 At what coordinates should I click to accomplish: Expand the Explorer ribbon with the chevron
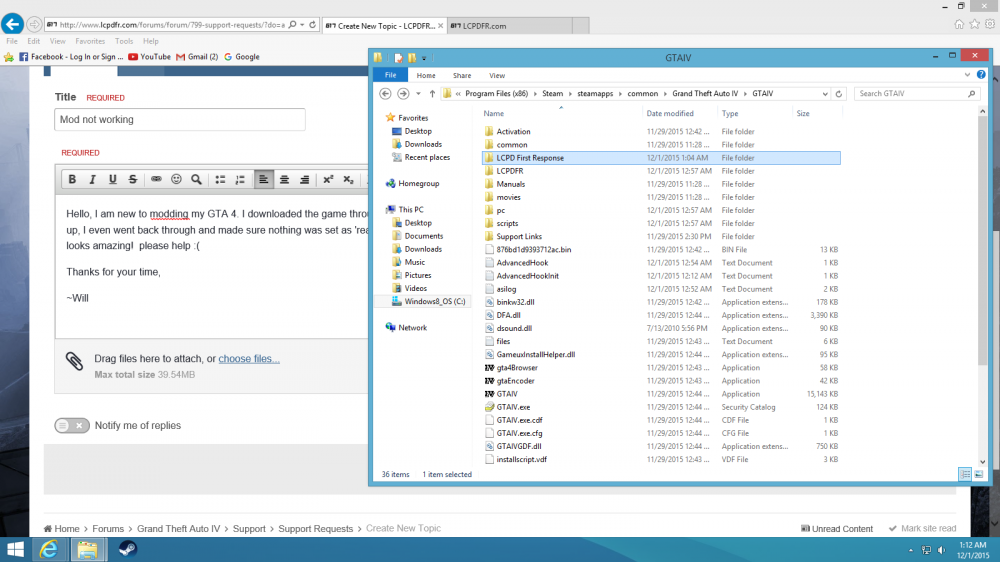coord(968,75)
